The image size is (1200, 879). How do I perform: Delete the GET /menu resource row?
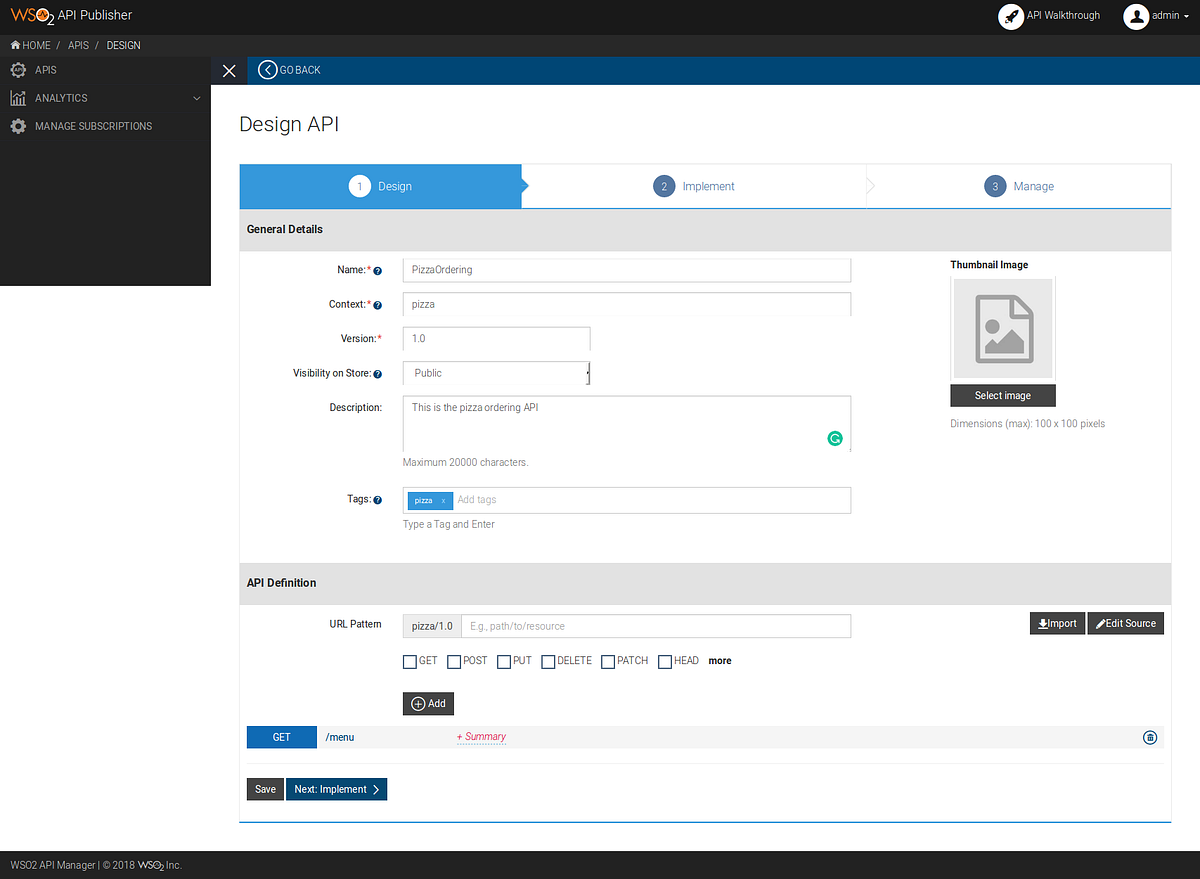click(x=1149, y=737)
